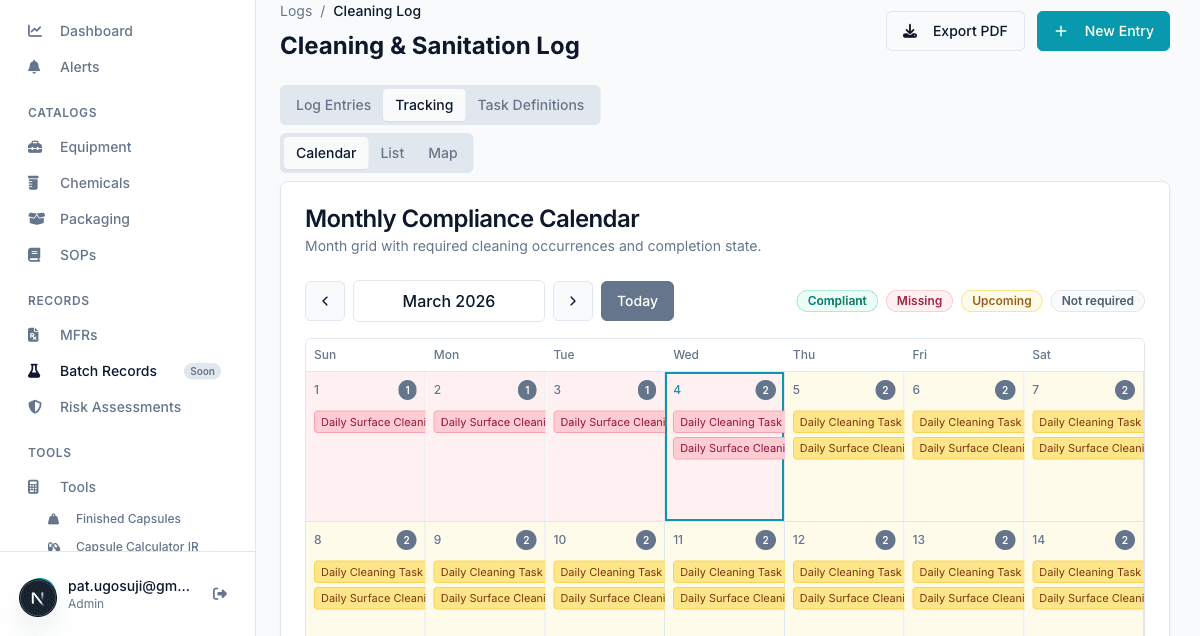Screen dimensions: 1200x636
Task: Toggle the Not required legend filter
Action: point(1097,301)
